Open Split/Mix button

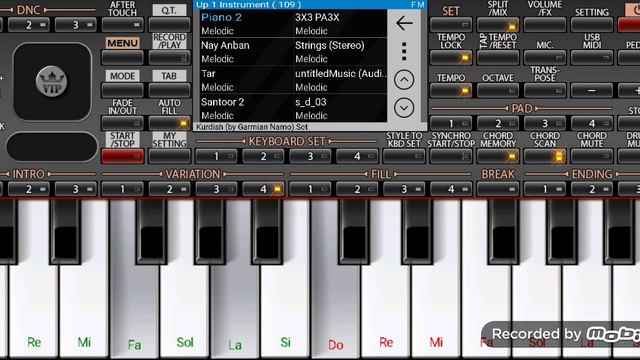[x=498, y=25]
